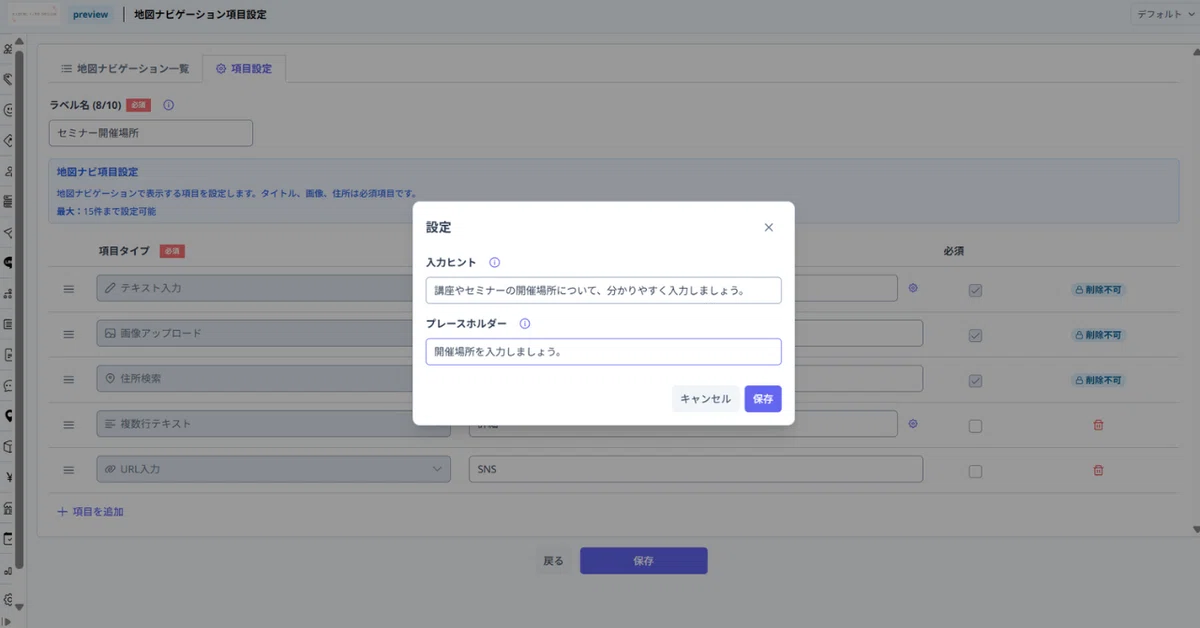Grab the drag handle of テキスト入力 row
The width and height of the screenshot is (1200, 628).
click(x=69, y=289)
